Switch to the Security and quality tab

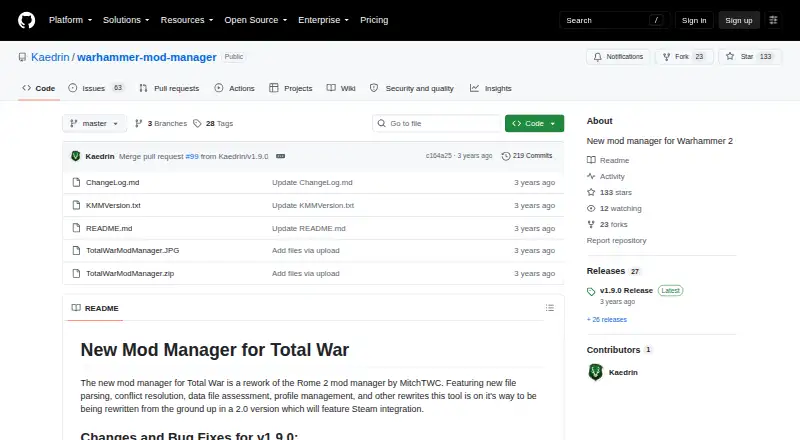(x=411, y=88)
